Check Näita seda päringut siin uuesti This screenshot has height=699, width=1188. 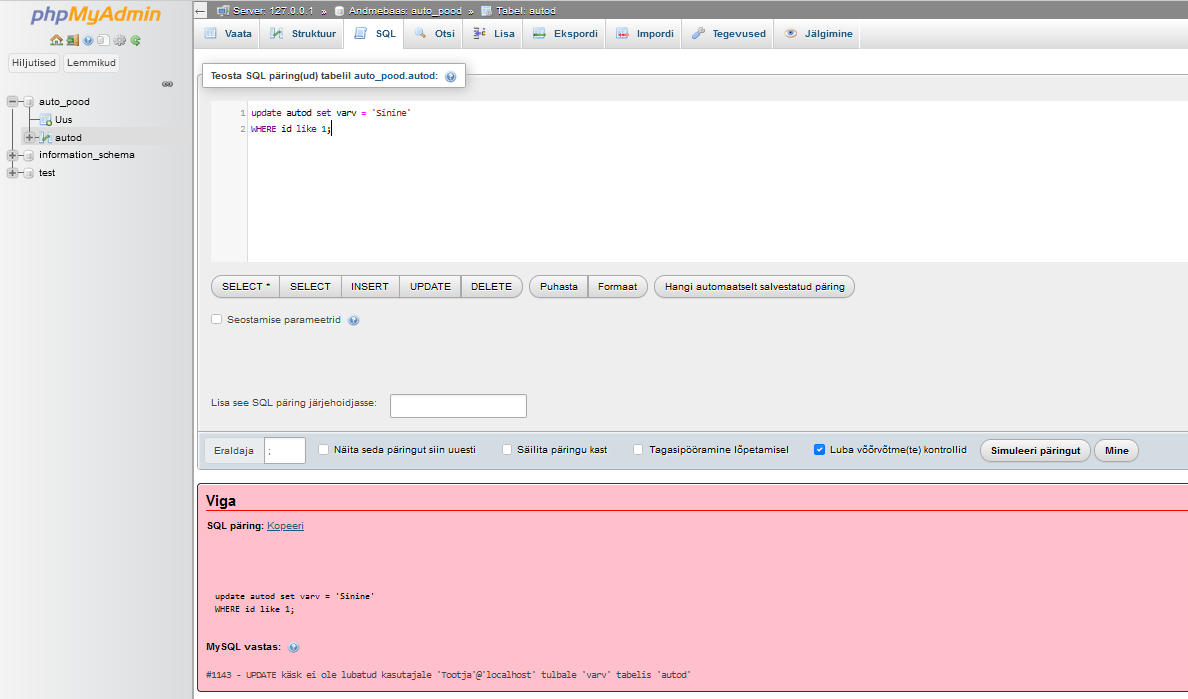coord(323,450)
